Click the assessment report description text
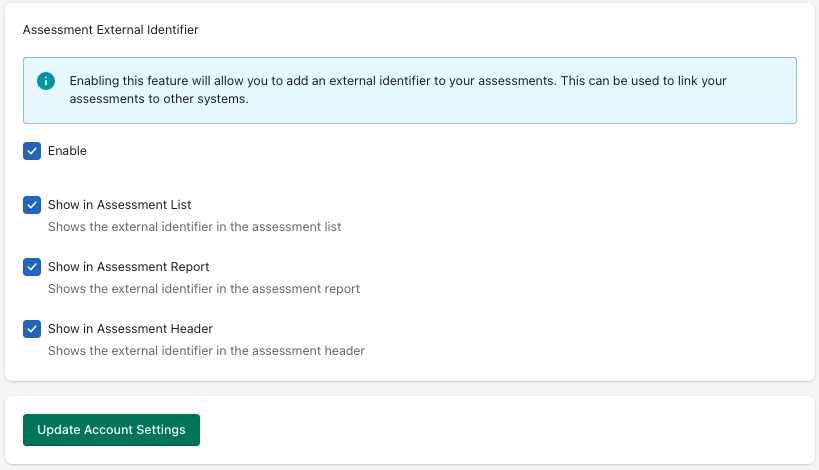819x470 pixels. (x=203, y=289)
